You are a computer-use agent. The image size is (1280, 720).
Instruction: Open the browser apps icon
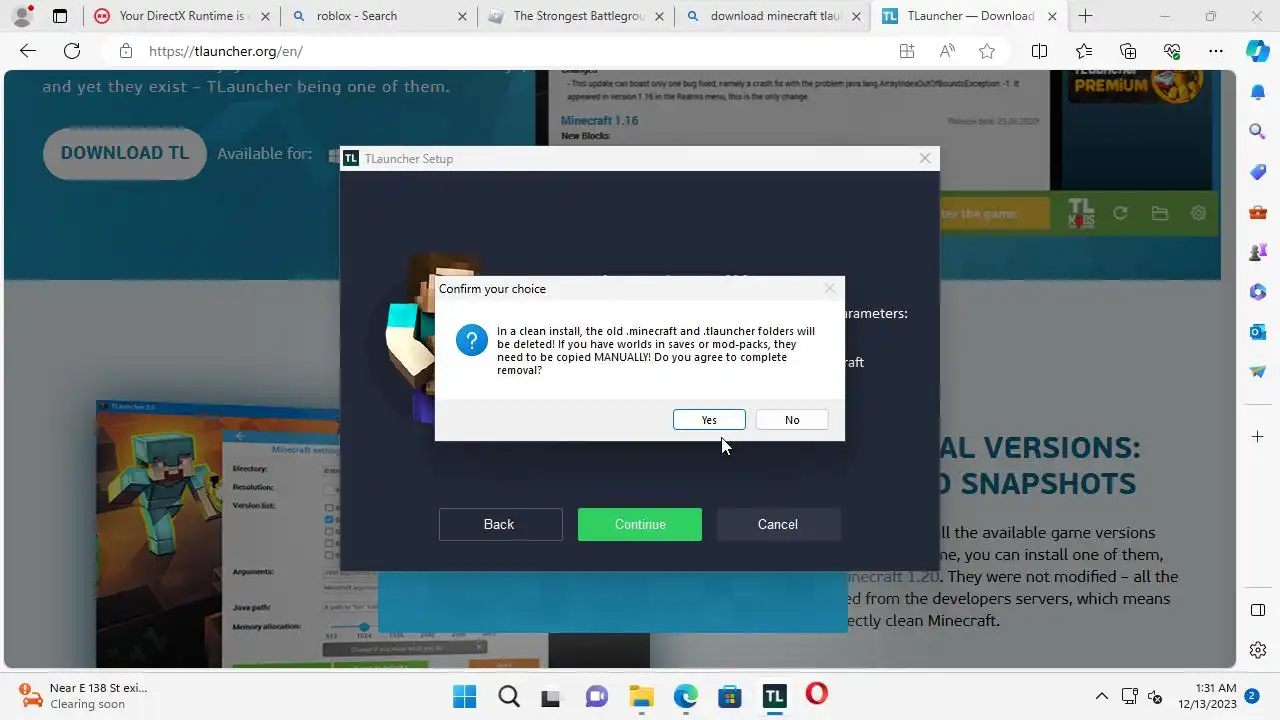coord(907,51)
